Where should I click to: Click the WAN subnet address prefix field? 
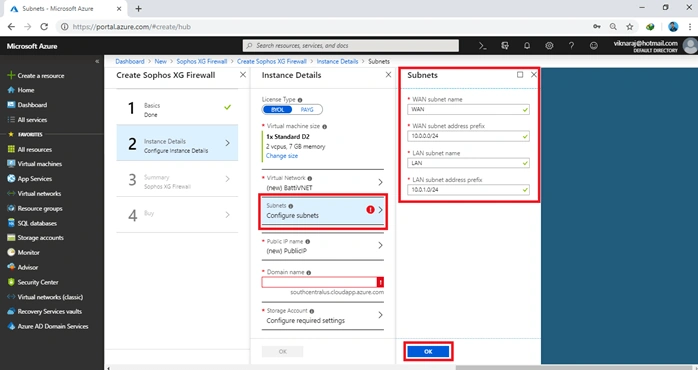click(x=468, y=136)
